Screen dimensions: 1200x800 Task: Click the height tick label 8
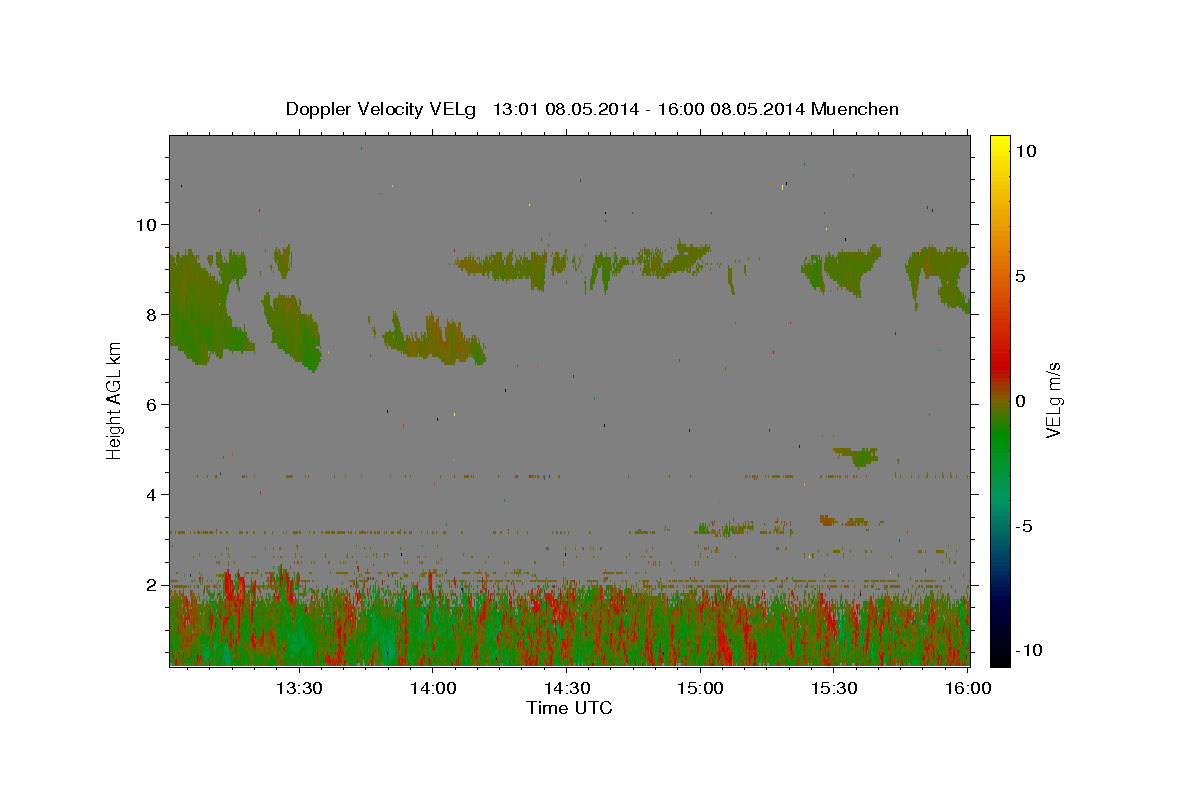click(151, 314)
